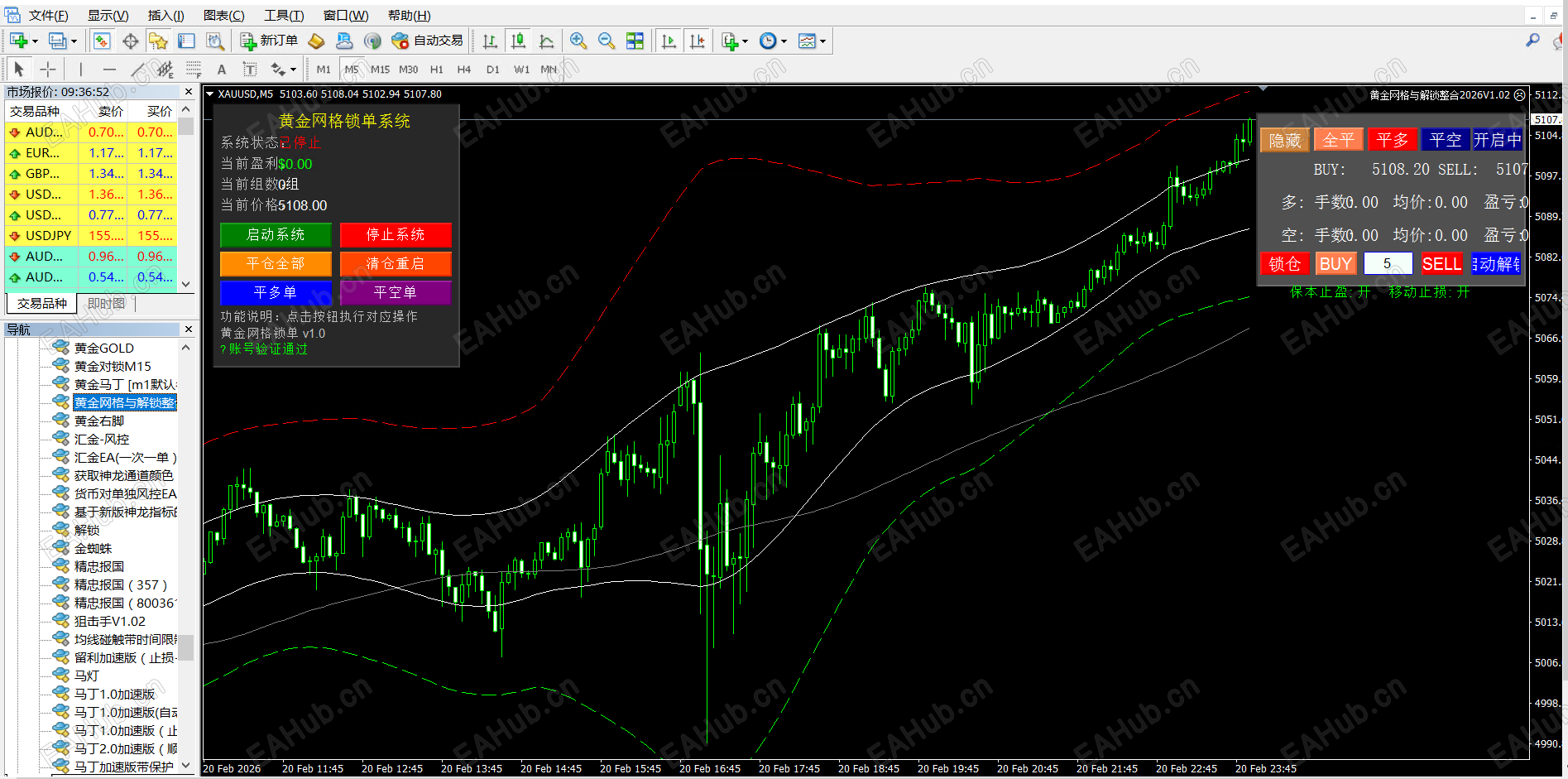This screenshot has width=1568, height=779.
Task: Switch chart to bar chart type
Action: [x=490, y=41]
